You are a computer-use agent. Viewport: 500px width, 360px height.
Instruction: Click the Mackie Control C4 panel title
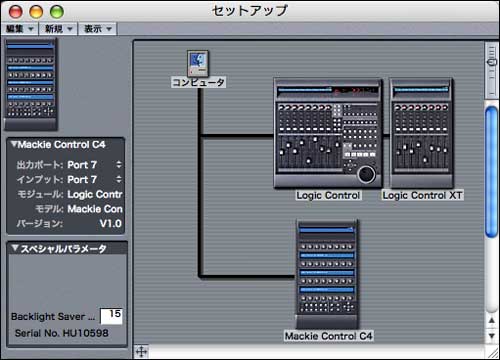[x=62, y=144]
